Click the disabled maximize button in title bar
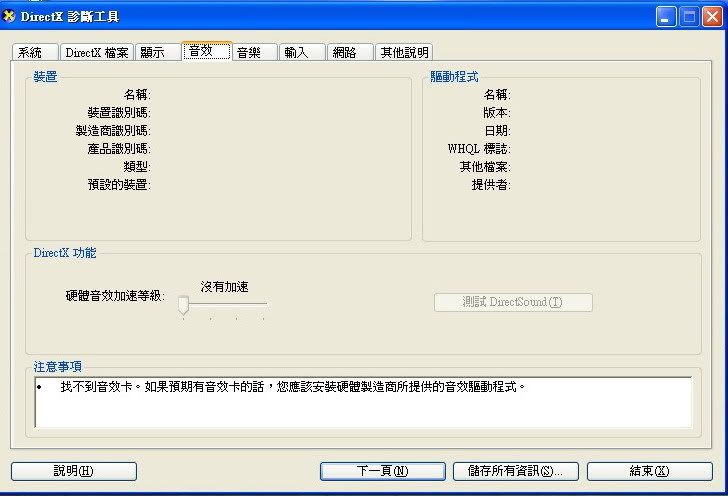 [689, 17]
